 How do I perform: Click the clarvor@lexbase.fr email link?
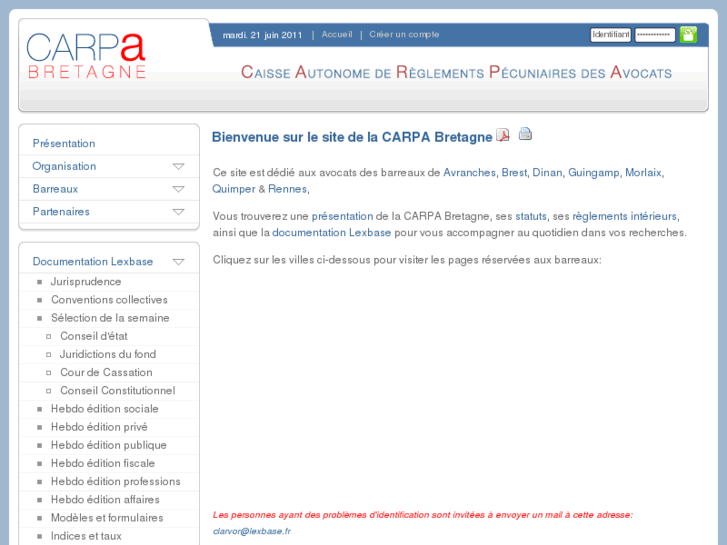click(252, 531)
